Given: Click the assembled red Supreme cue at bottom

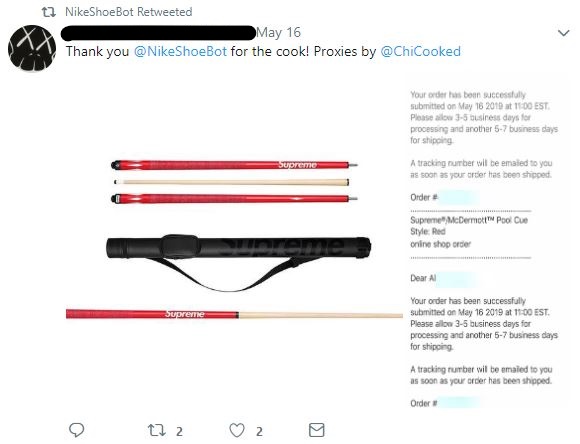Looking at the screenshot, I should tap(235, 314).
